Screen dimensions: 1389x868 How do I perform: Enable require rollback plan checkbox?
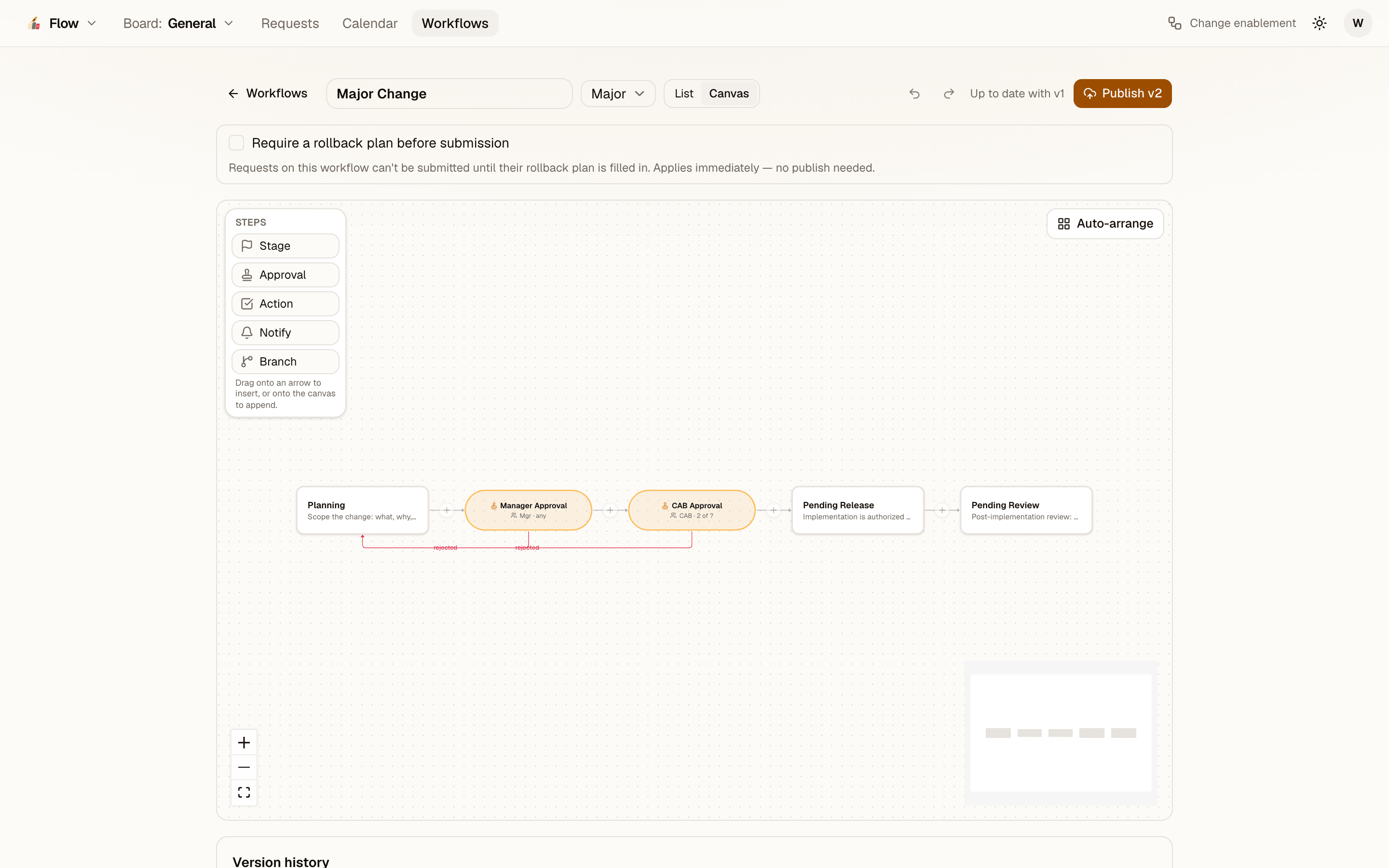point(236,142)
